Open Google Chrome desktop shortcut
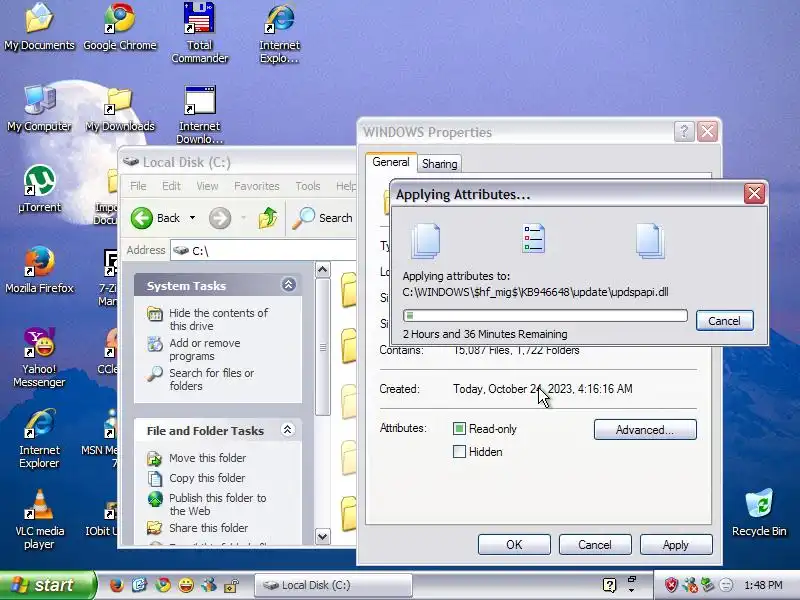This screenshot has width=800, height=600. pyautogui.click(x=120, y=27)
